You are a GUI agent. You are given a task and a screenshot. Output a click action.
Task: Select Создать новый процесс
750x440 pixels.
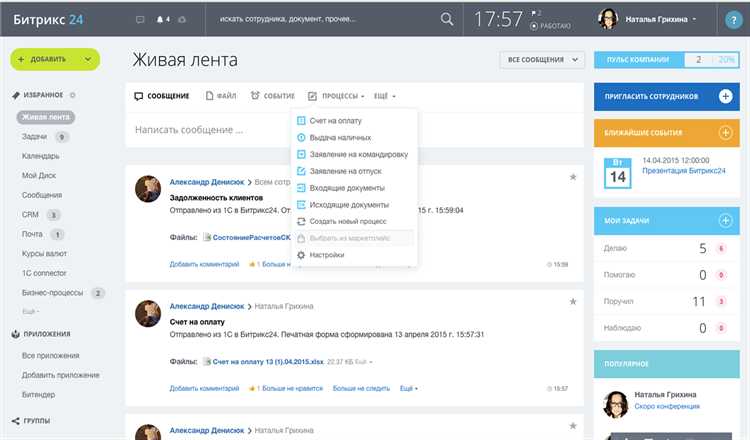click(x=348, y=221)
